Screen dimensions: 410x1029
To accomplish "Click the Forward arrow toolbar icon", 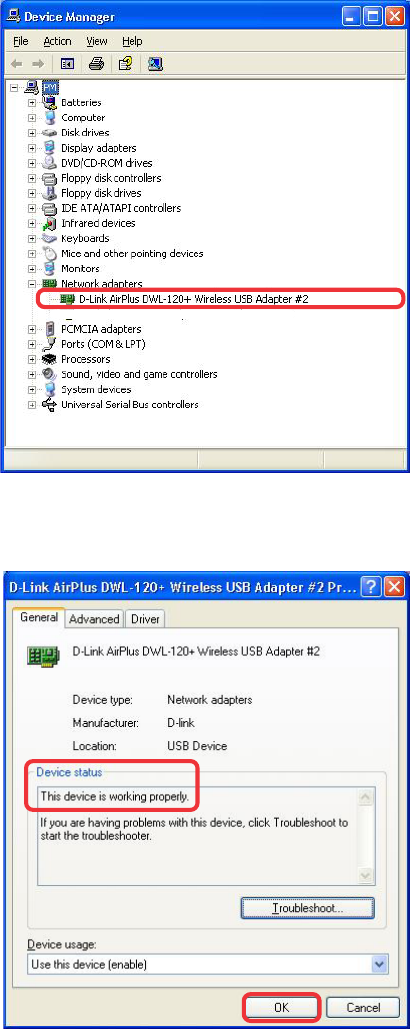I will (x=39, y=64).
